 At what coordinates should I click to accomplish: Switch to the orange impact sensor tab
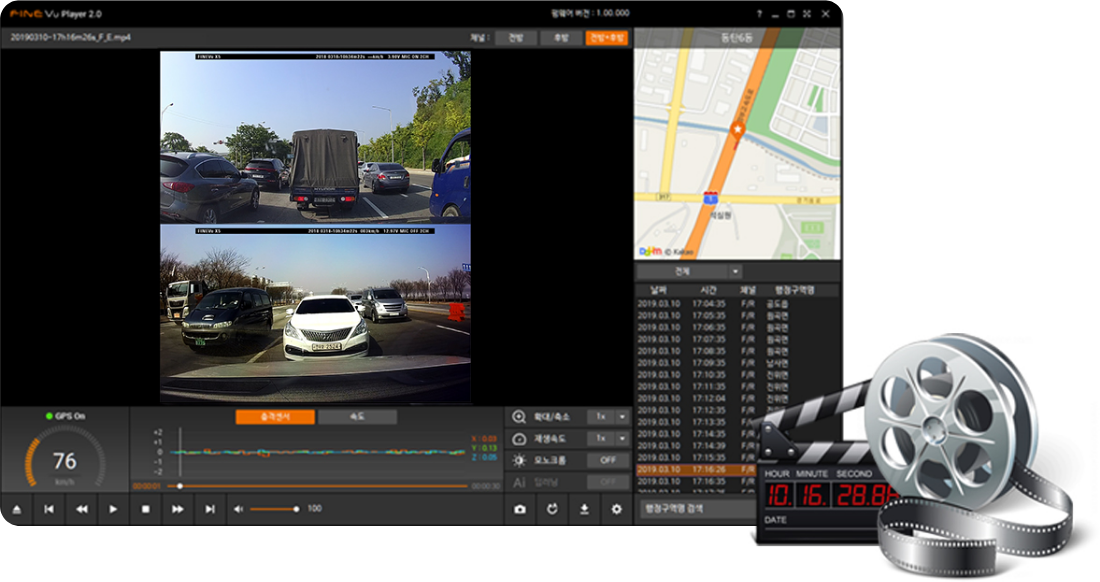(275, 417)
